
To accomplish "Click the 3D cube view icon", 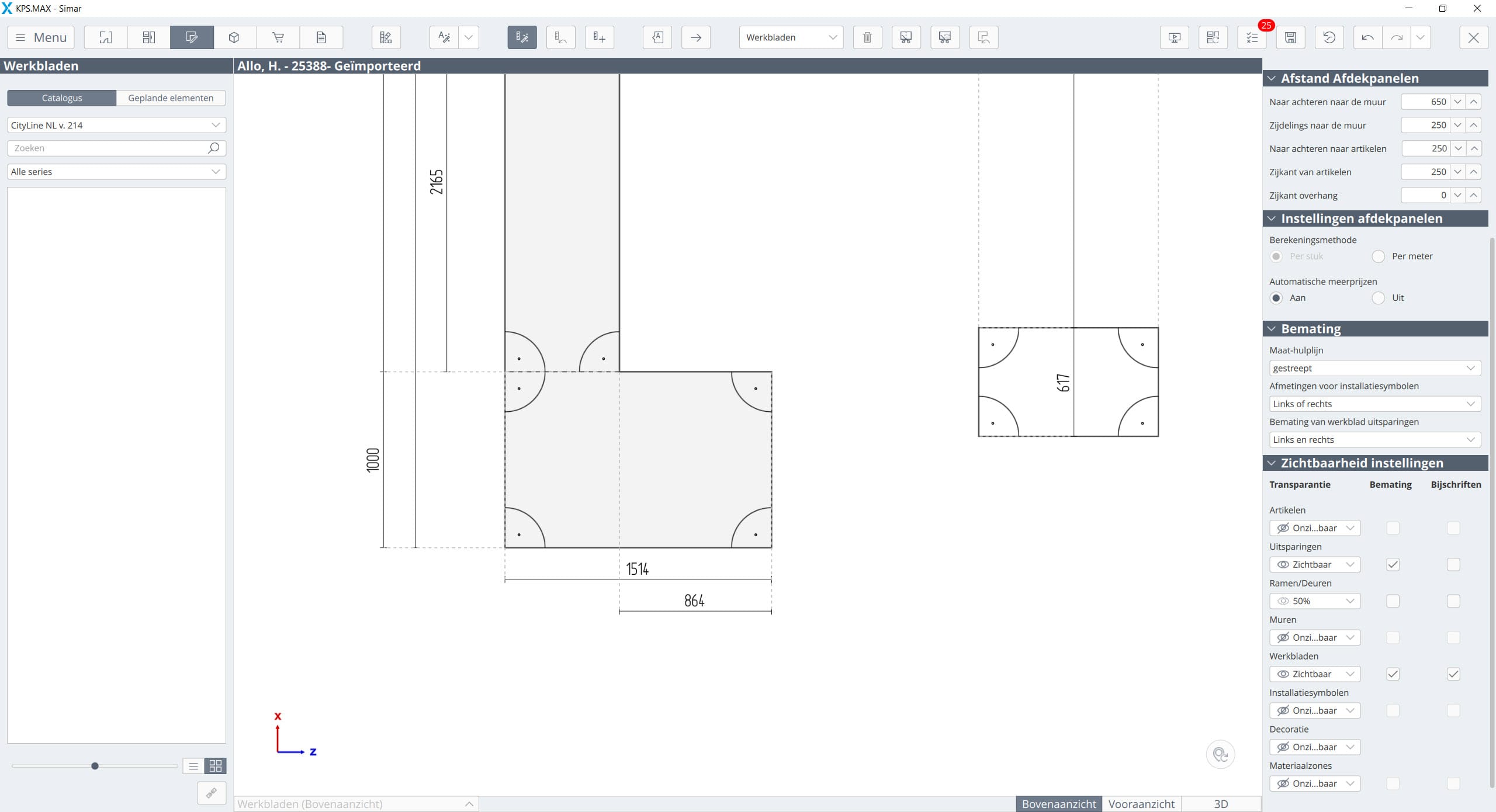I will coord(234,37).
